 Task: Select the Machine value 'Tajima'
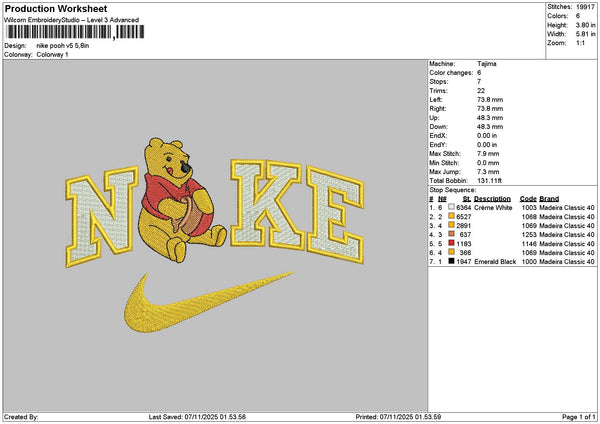click(x=487, y=64)
